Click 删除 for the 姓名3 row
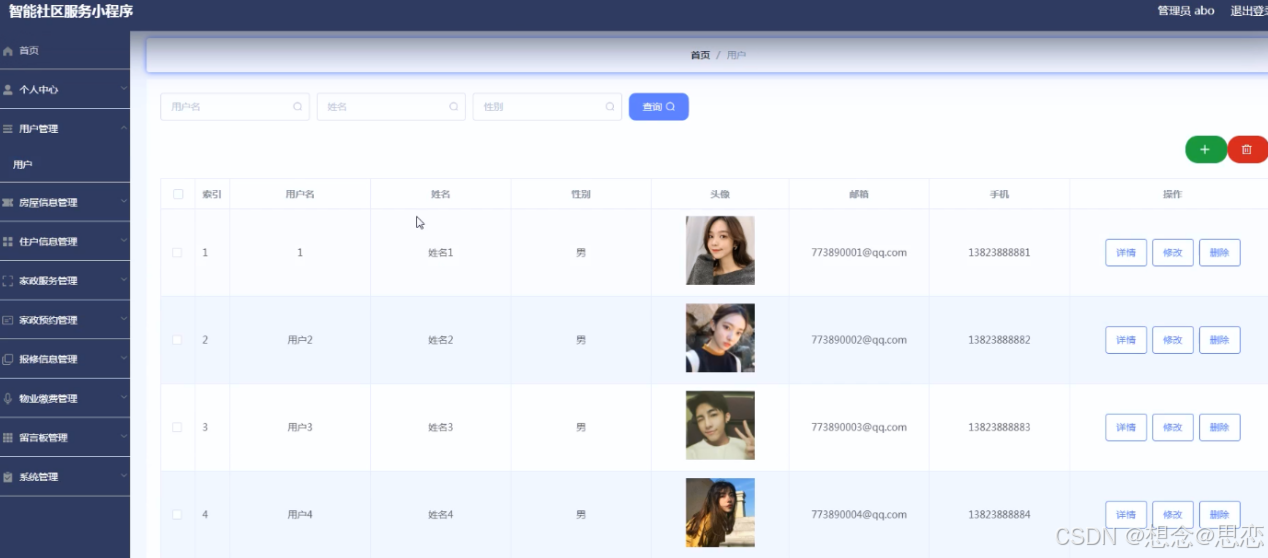The width and height of the screenshot is (1268, 558). 1220,427
